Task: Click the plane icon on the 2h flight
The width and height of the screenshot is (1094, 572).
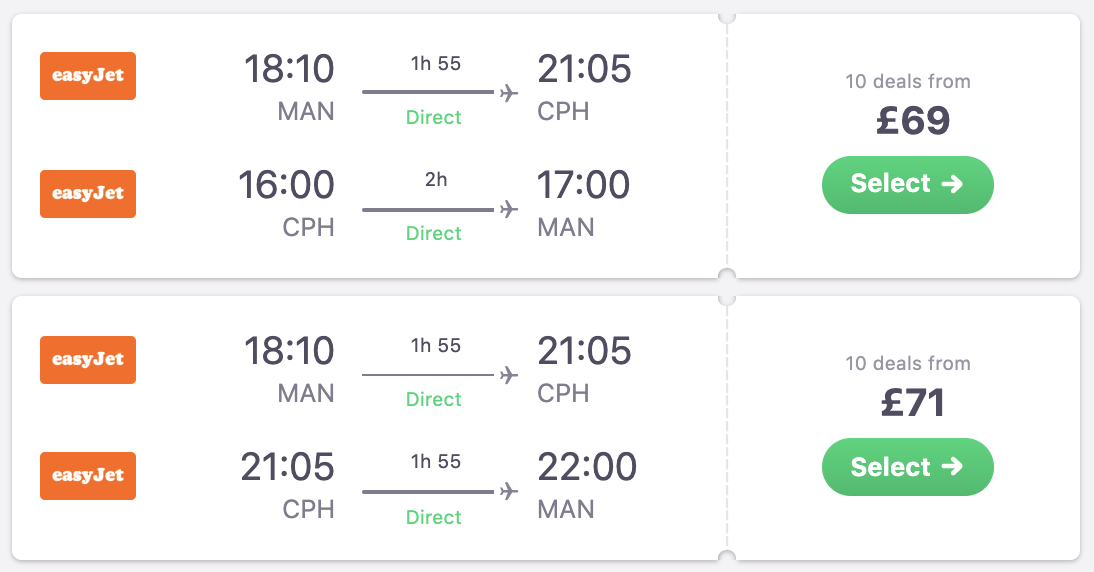Action: coord(509,209)
